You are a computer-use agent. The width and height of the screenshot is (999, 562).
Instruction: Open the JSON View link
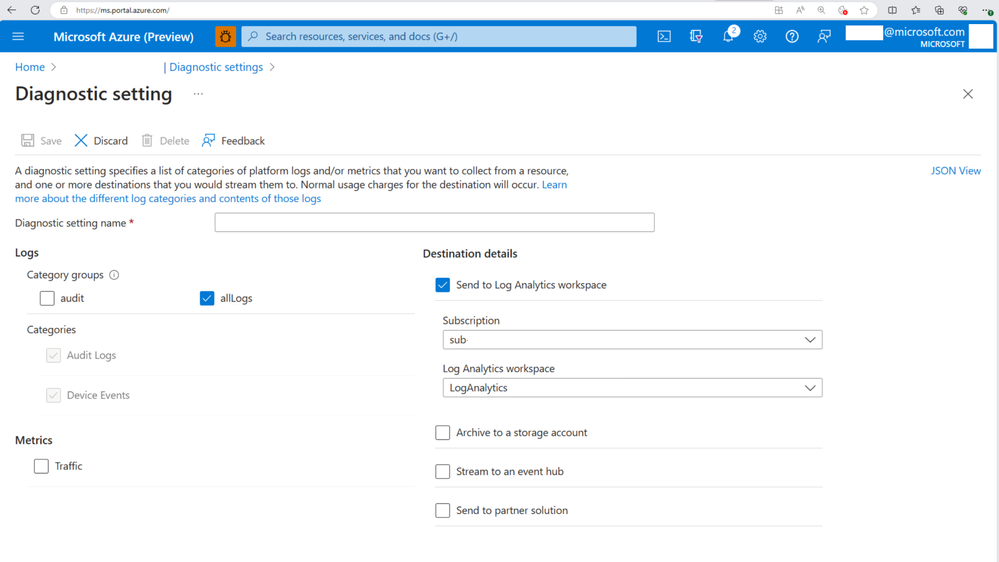point(955,171)
